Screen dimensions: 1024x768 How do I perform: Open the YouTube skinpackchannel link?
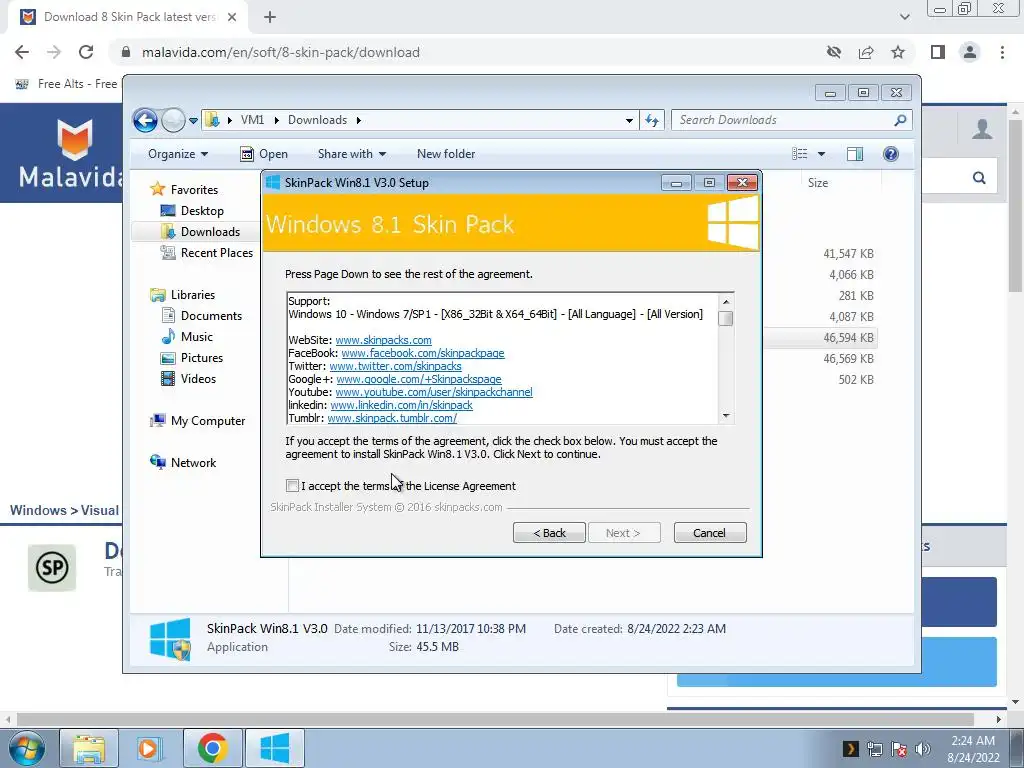(434, 392)
